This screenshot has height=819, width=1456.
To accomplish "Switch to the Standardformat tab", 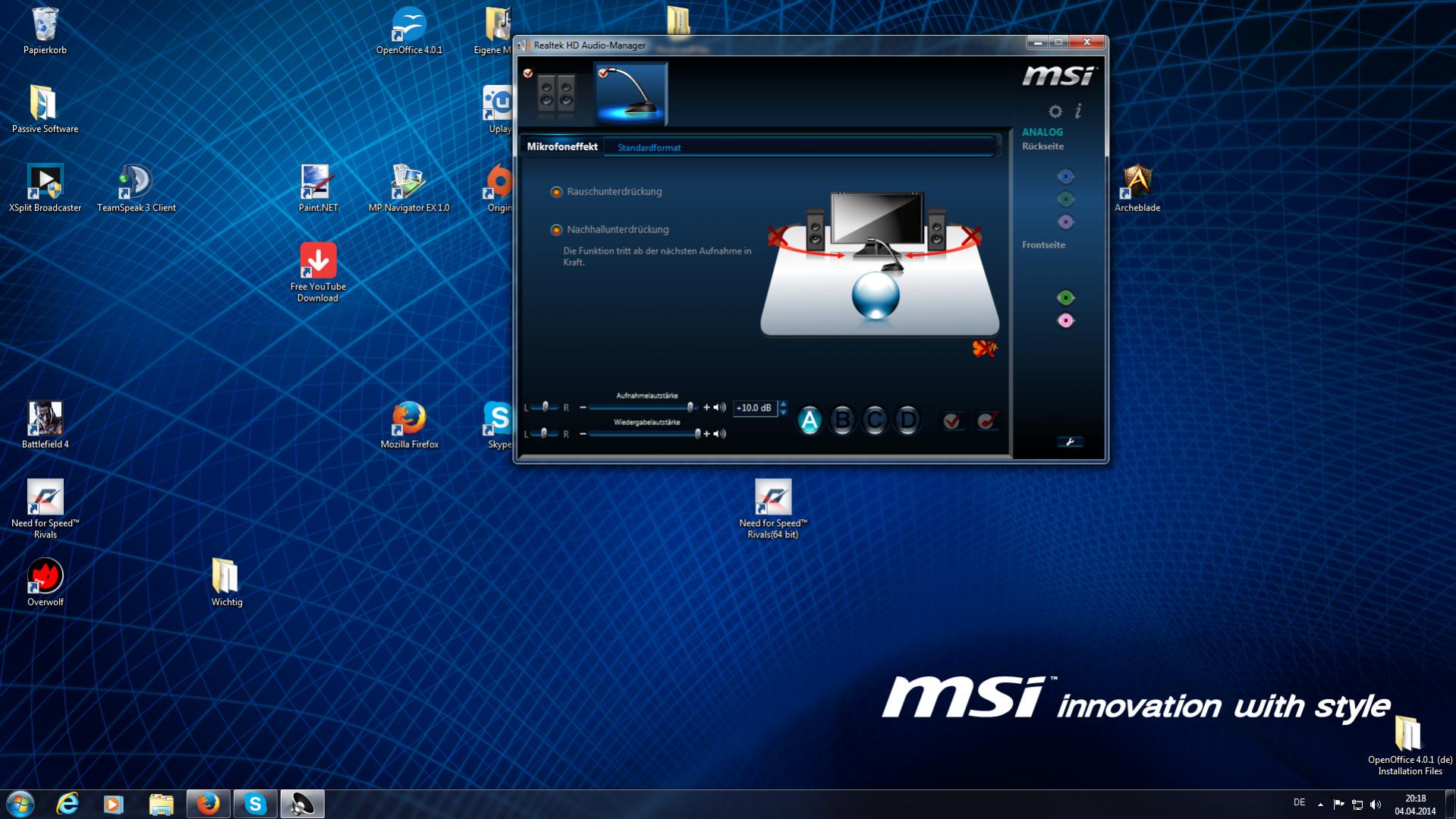I will pos(649,147).
